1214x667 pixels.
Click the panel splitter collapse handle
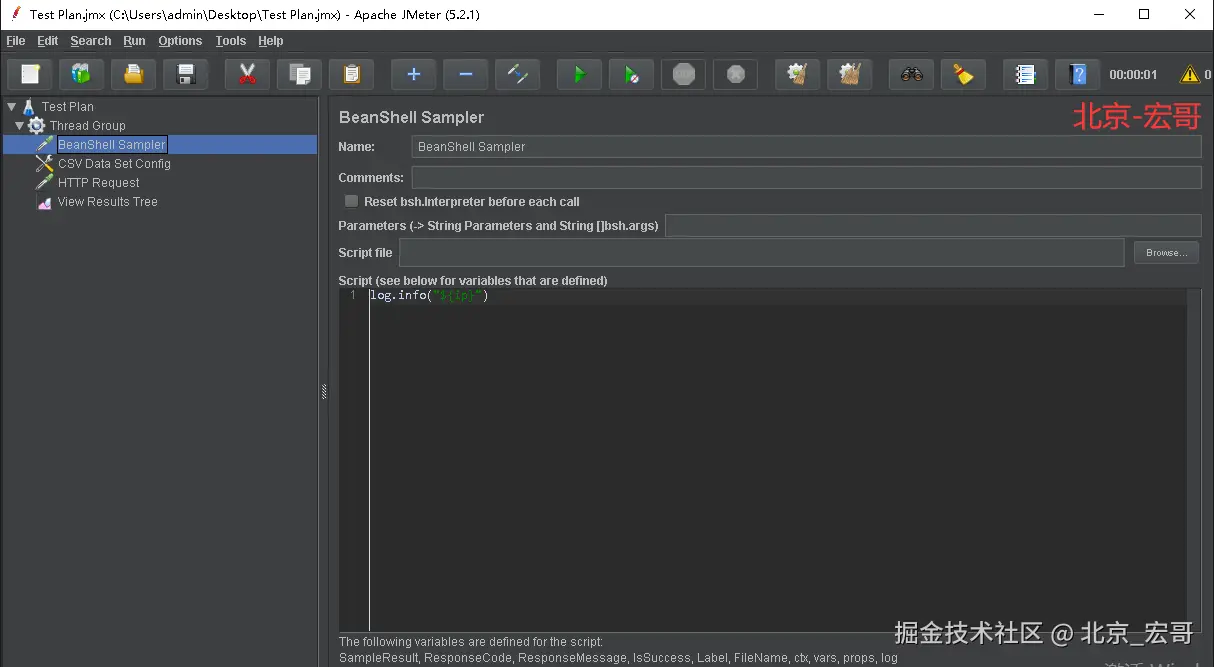[324, 392]
